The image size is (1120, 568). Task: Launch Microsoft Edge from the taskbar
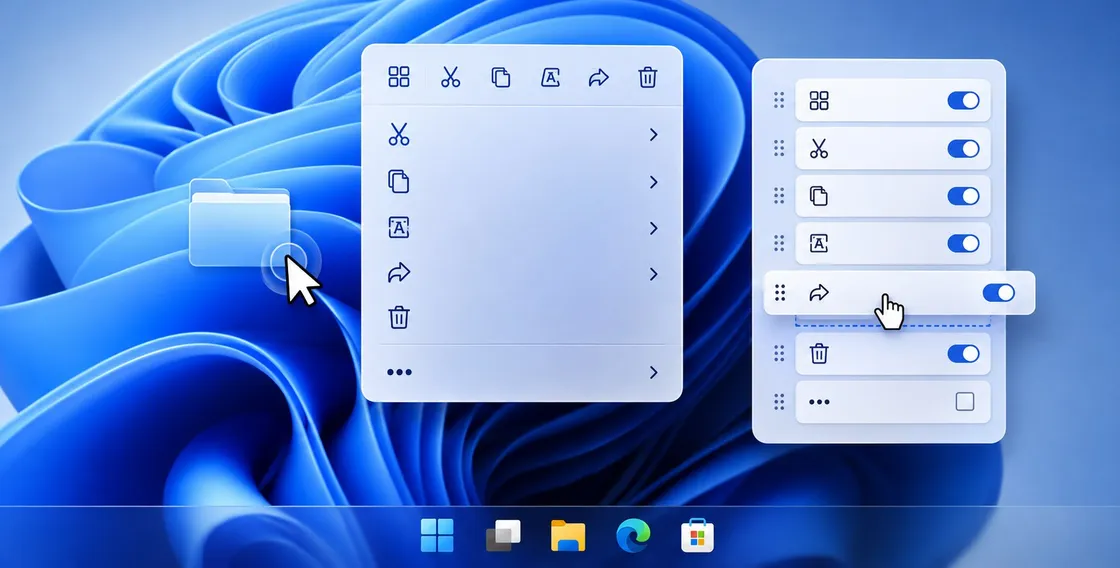click(x=634, y=536)
